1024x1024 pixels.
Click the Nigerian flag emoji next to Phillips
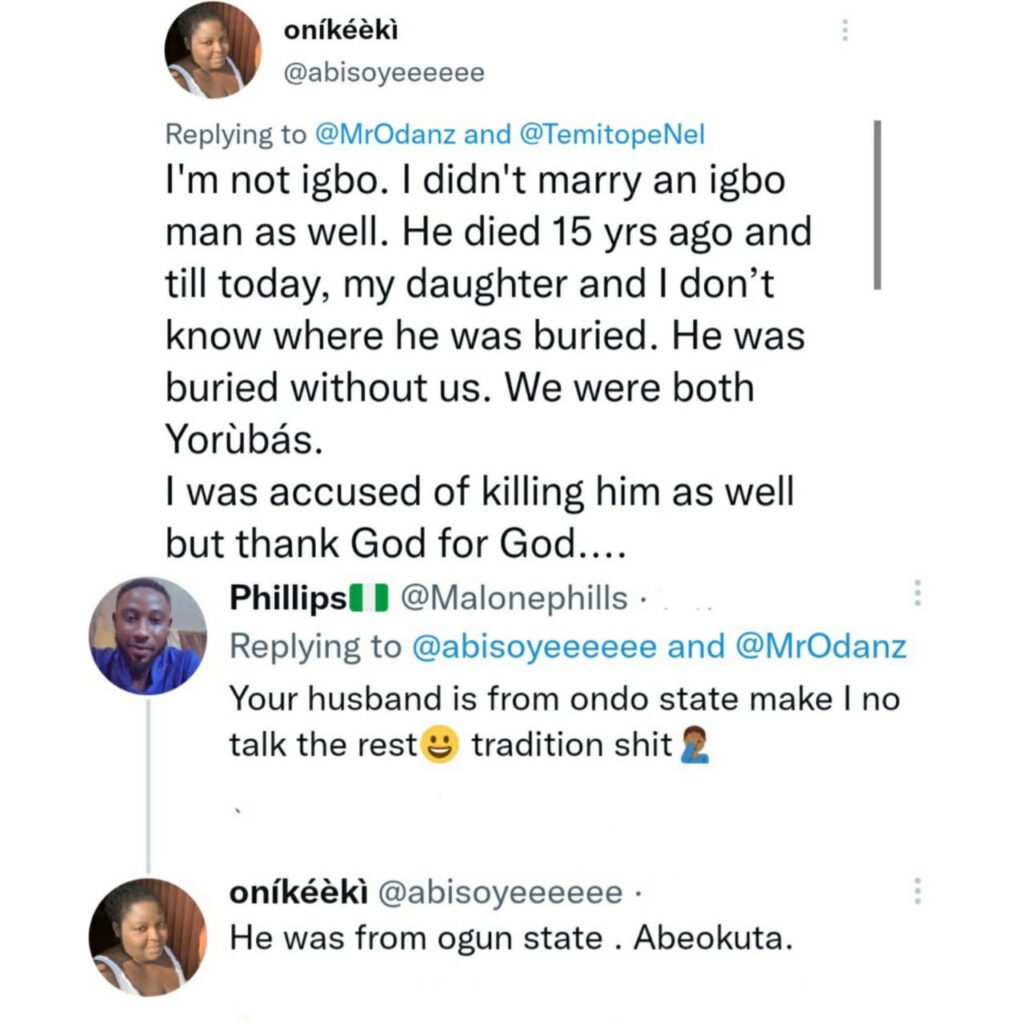pos(368,598)
